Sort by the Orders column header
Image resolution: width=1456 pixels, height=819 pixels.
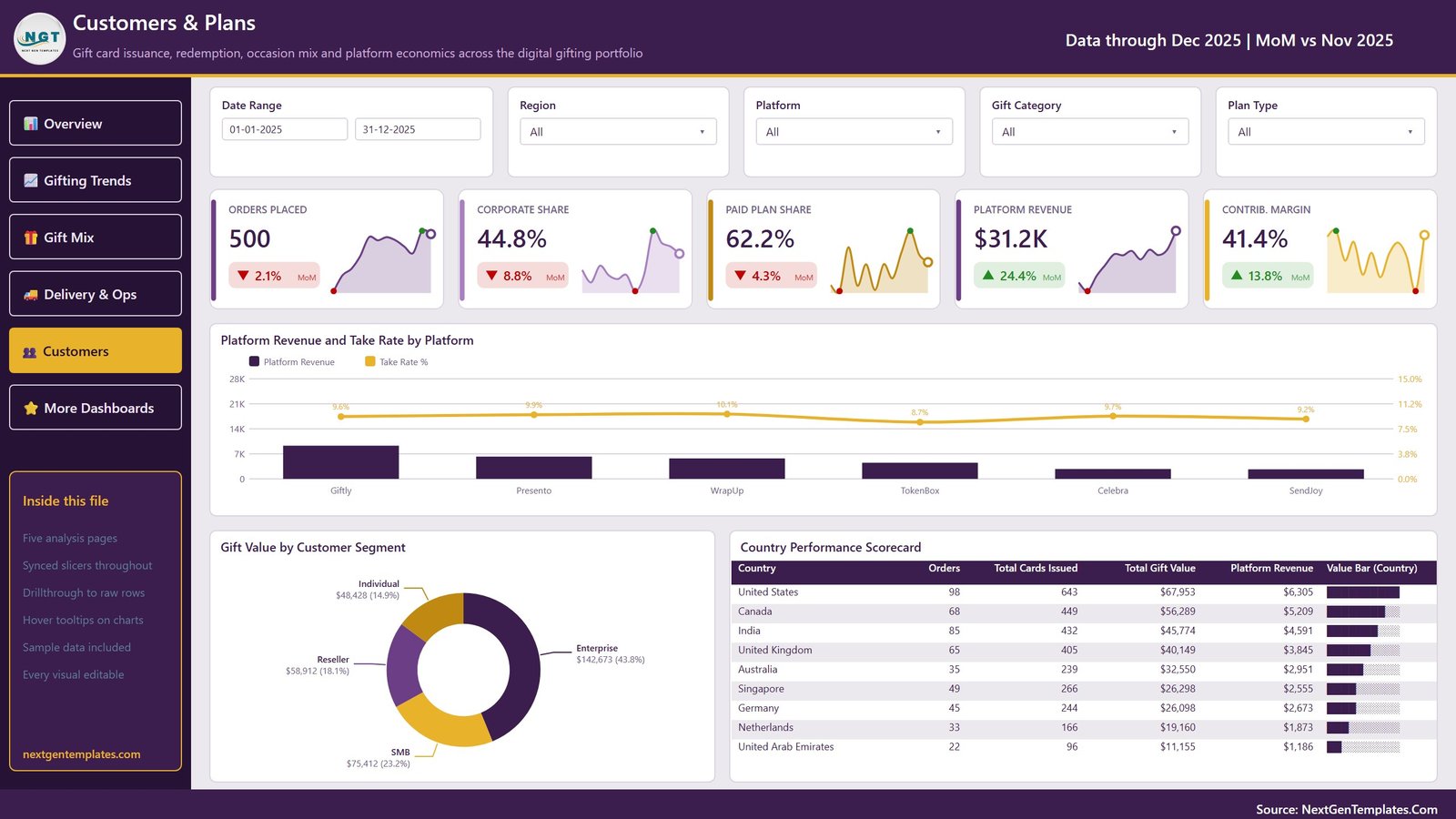(944, 568)
